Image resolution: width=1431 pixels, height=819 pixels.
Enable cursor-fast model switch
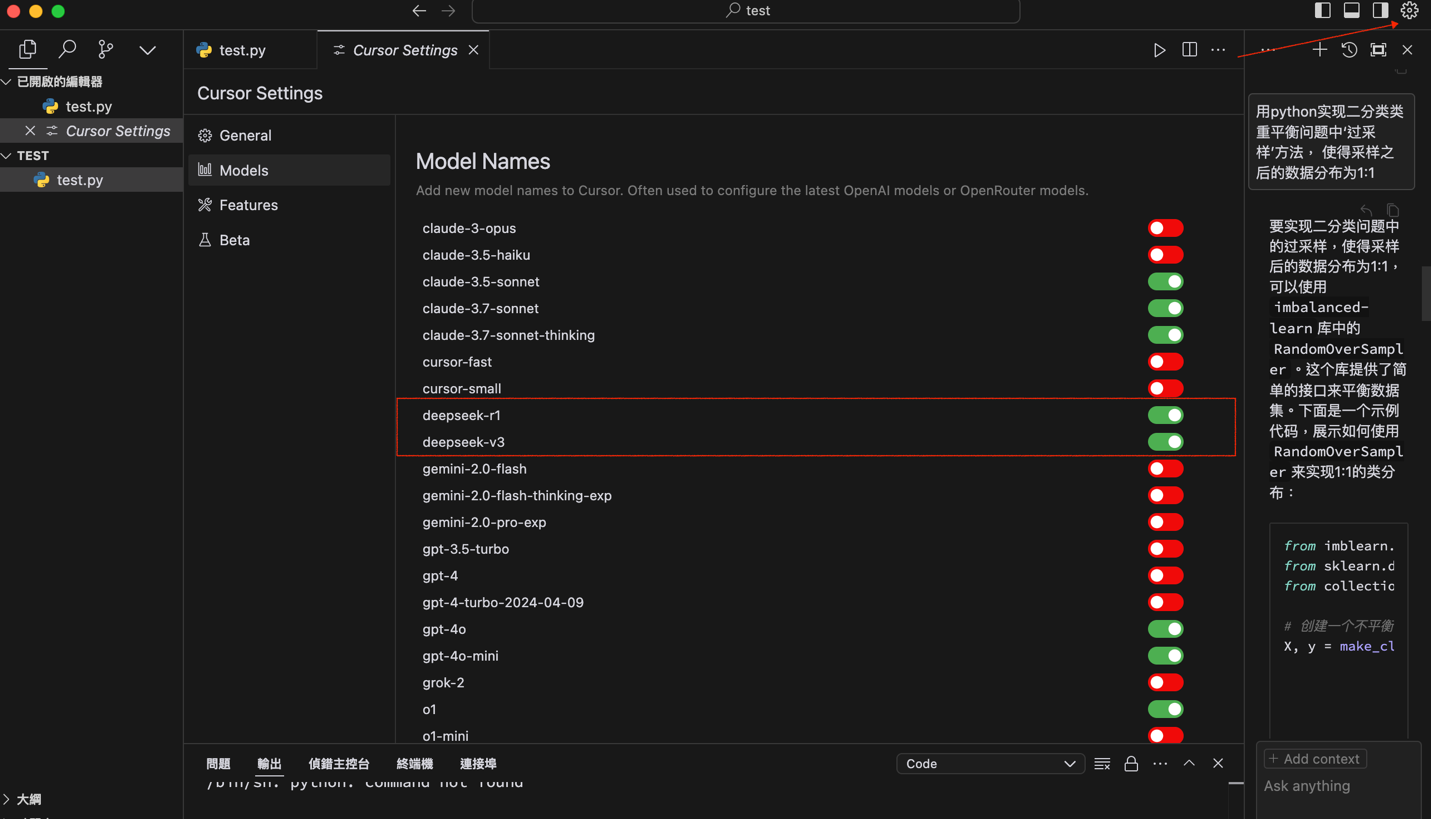coord(1165,362)
